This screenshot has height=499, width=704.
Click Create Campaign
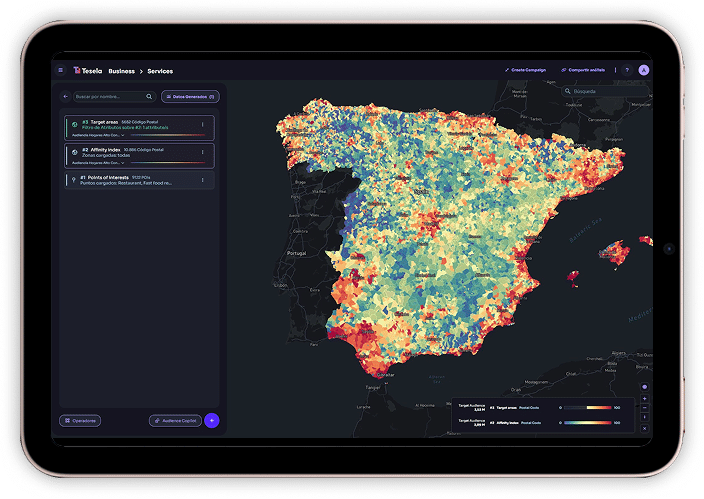(528, 70)
